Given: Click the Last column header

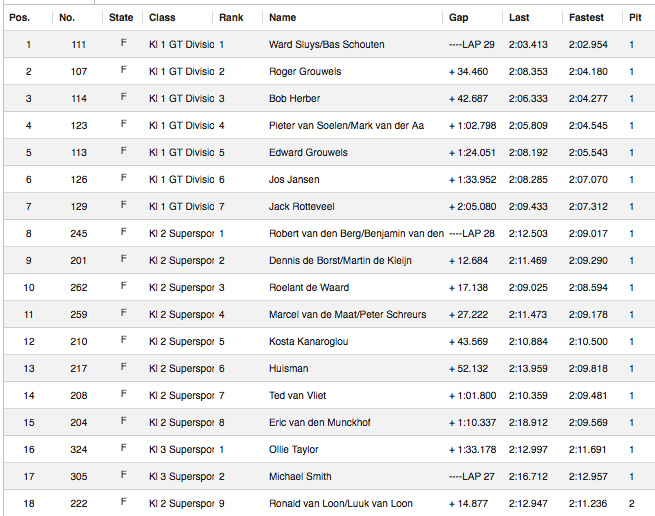Looking at the screenshot, I should [519, 17].
